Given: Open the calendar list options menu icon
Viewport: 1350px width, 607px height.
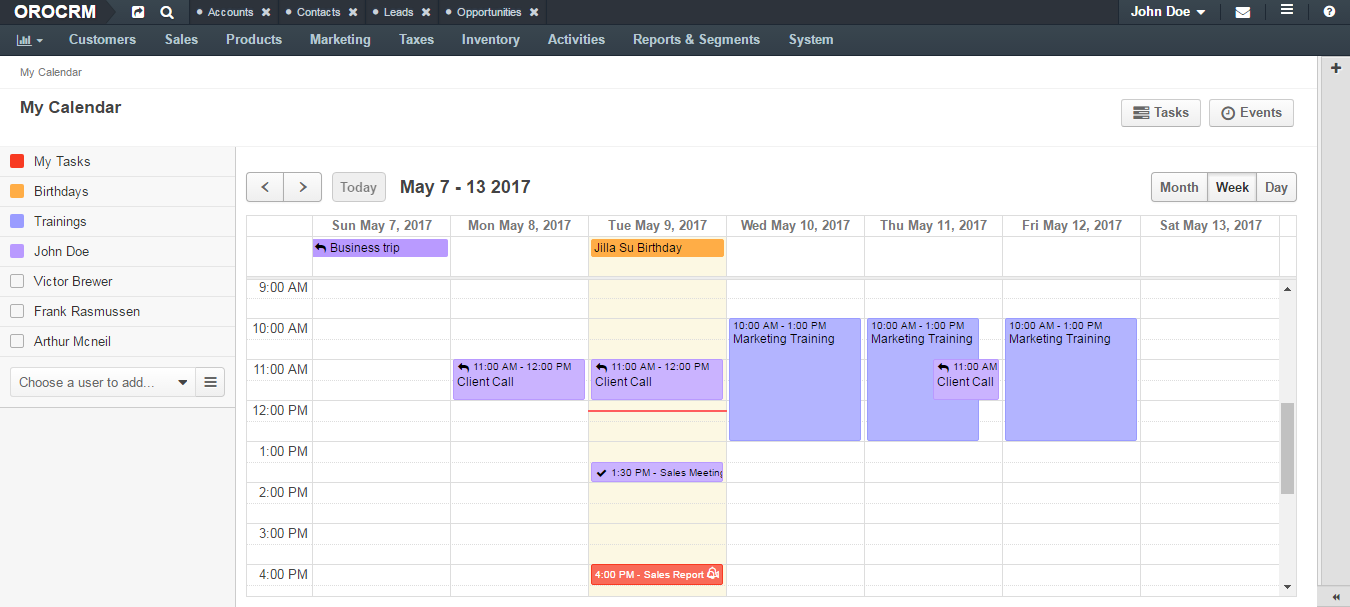Looking at the screenshot, I should point(210,382).
